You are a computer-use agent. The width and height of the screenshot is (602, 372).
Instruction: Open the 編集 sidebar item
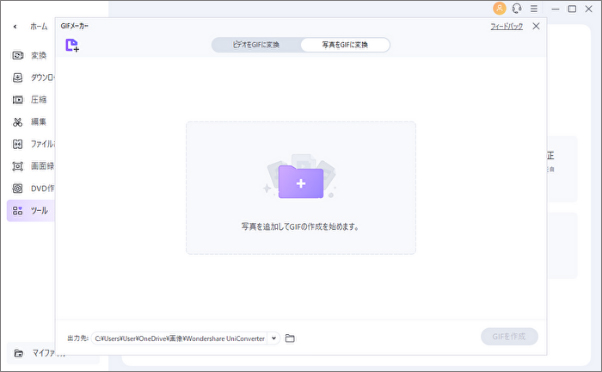38,122
